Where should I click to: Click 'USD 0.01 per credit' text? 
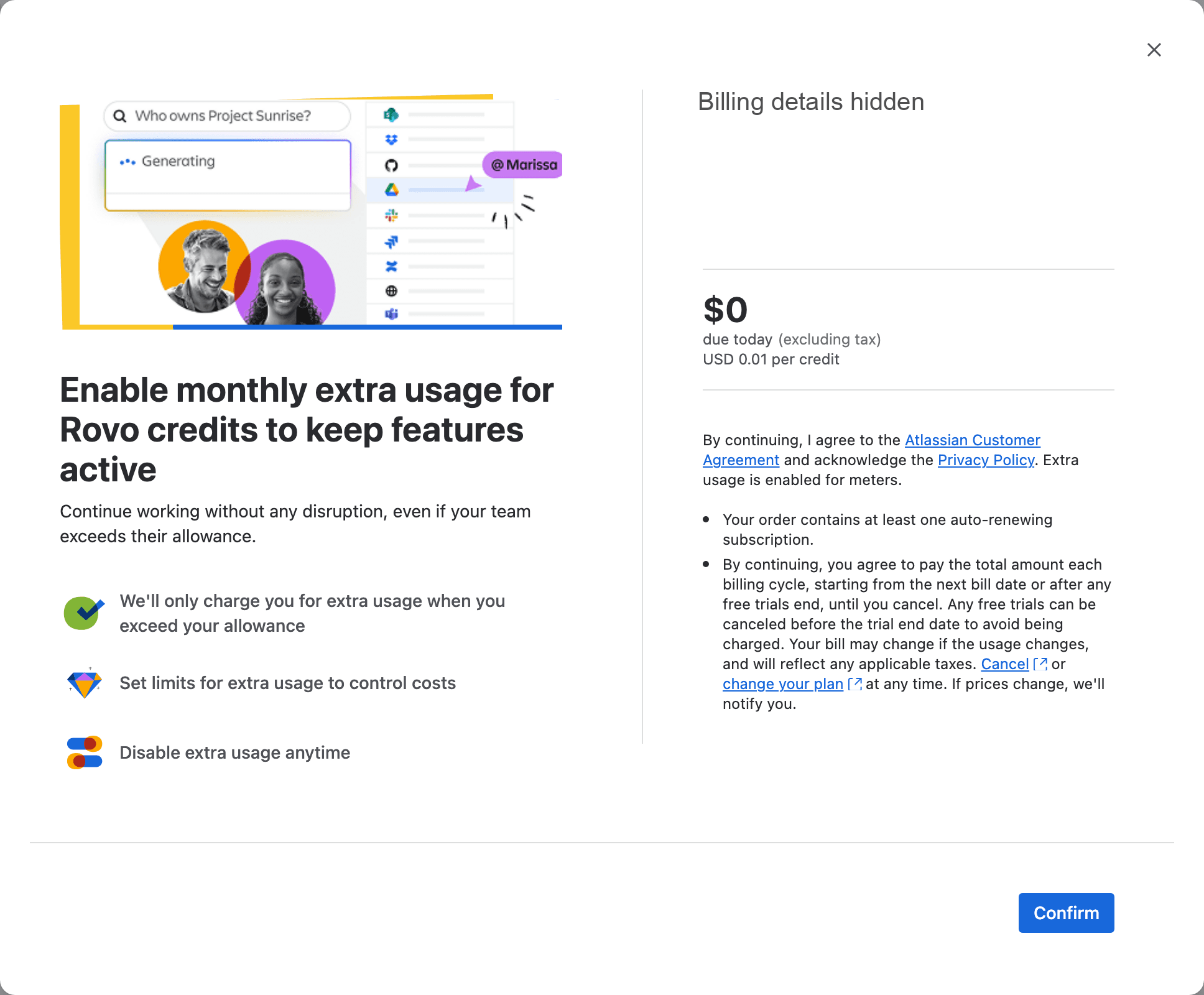(771, 359)
